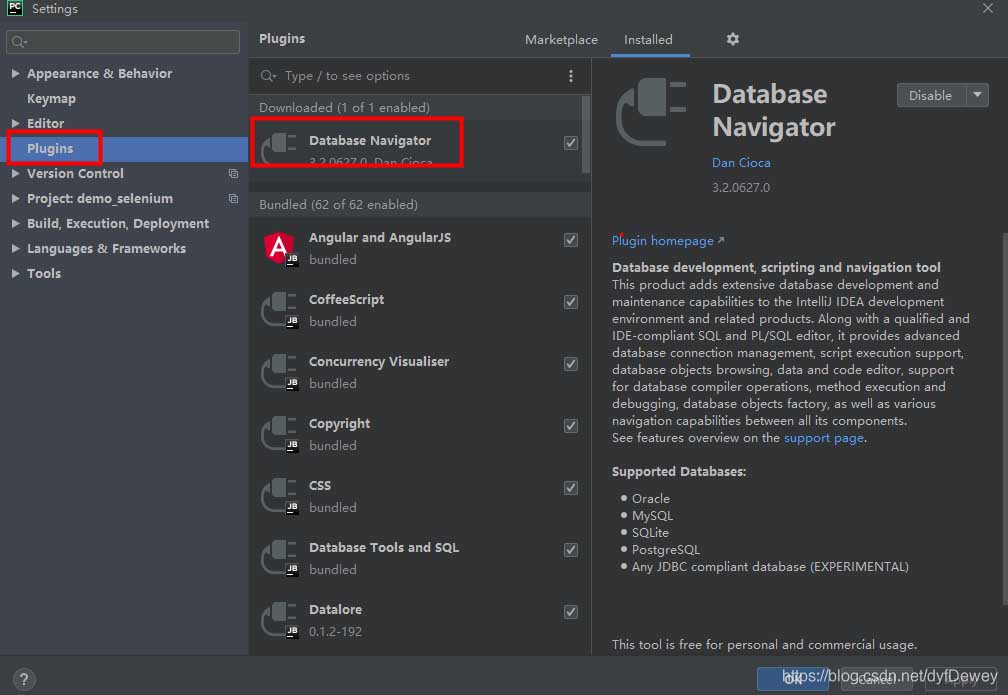The image size is (1008, 695).
Task: Disable the Database Tools and SQL checkbox
Action: 570,550
